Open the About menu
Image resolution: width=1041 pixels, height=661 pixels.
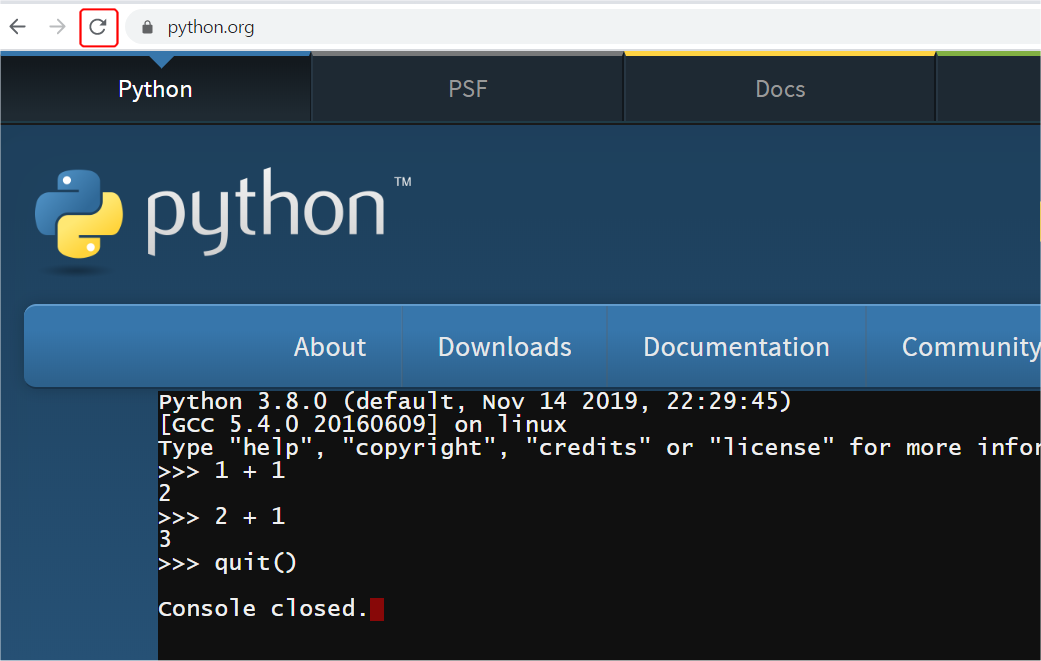point(330,346)
